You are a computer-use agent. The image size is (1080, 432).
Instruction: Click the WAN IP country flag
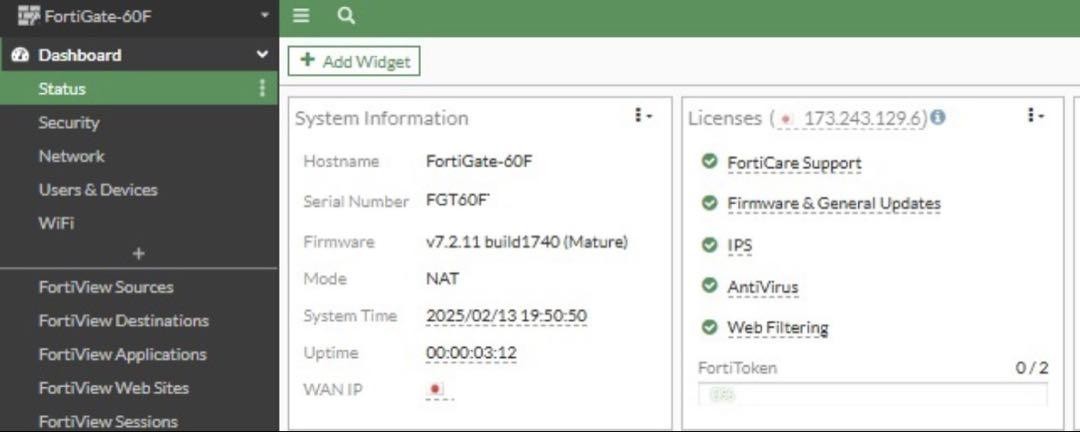(x=435, y=389)
